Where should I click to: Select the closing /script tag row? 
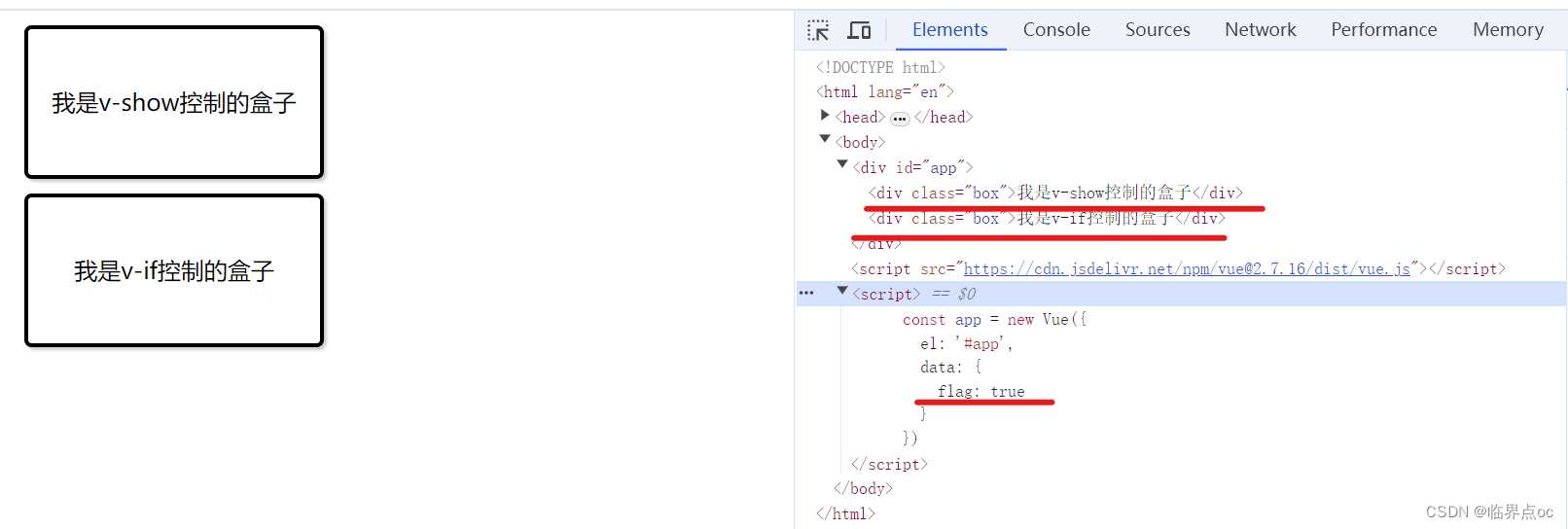tap(889, 464)
